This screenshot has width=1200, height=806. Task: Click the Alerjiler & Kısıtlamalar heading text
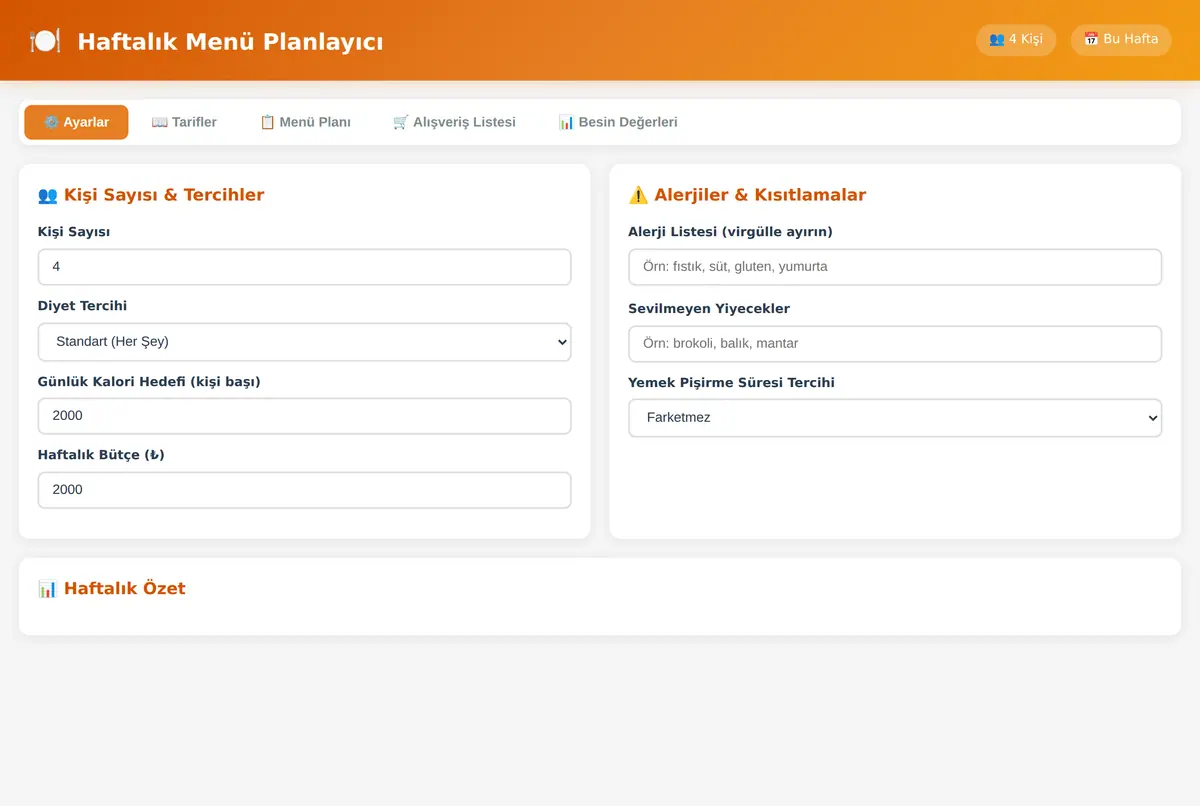pyautogui.click(x=760, y=195)
